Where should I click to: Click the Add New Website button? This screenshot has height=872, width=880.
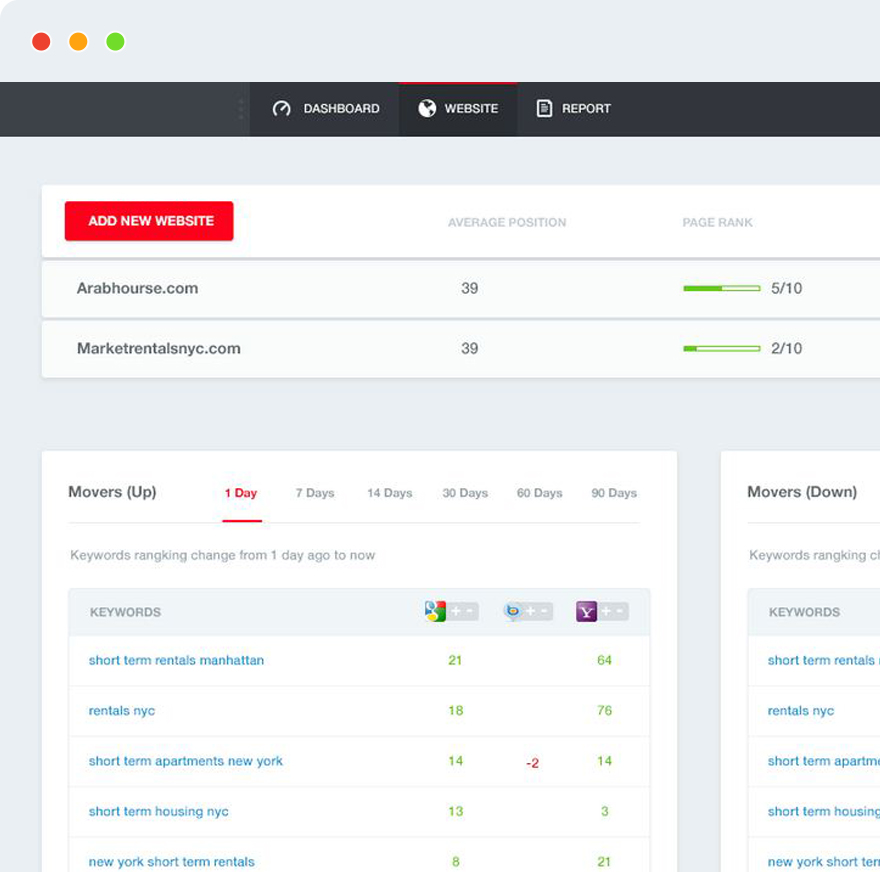pyautogui.click(x=149, y=221)
